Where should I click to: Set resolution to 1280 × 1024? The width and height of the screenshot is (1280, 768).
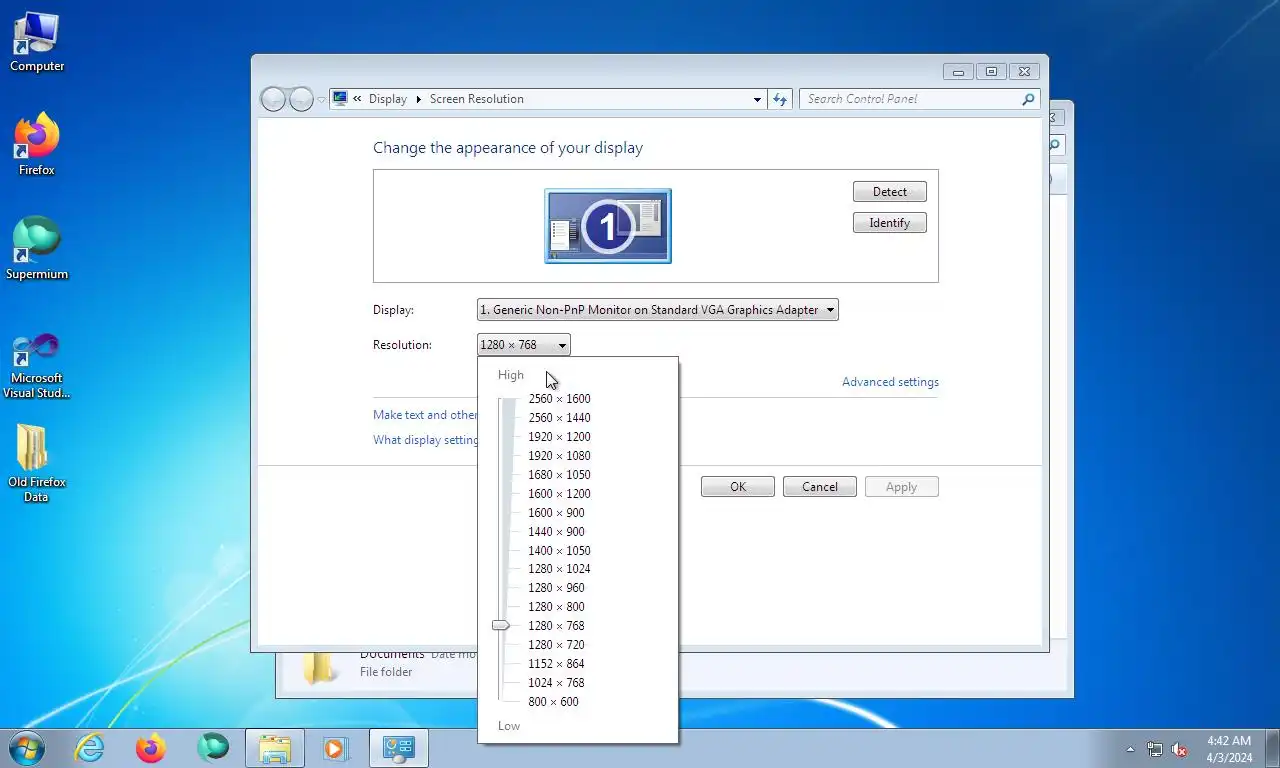[x=559, y=569]
